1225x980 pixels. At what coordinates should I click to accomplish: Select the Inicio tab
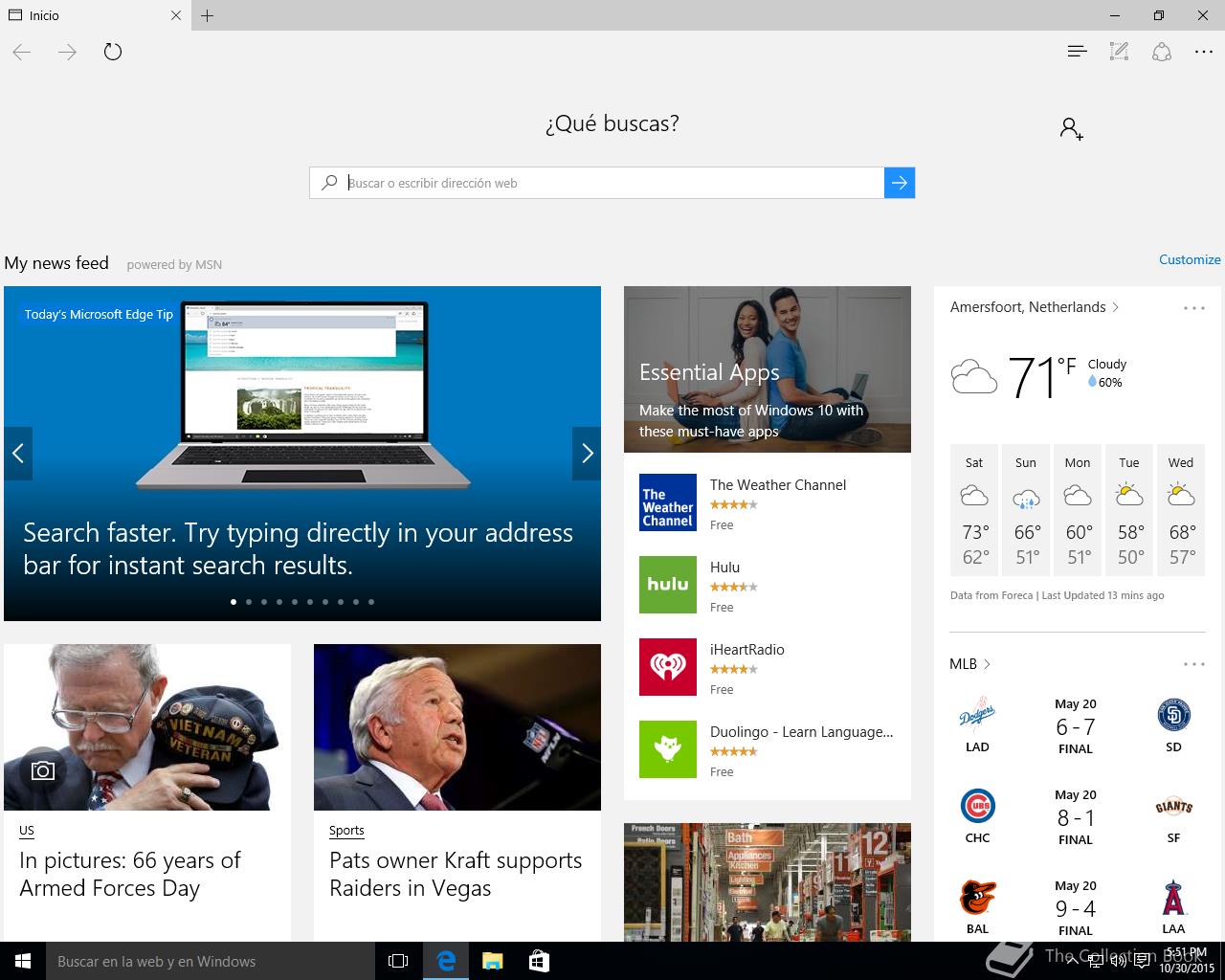pos(95,15)
